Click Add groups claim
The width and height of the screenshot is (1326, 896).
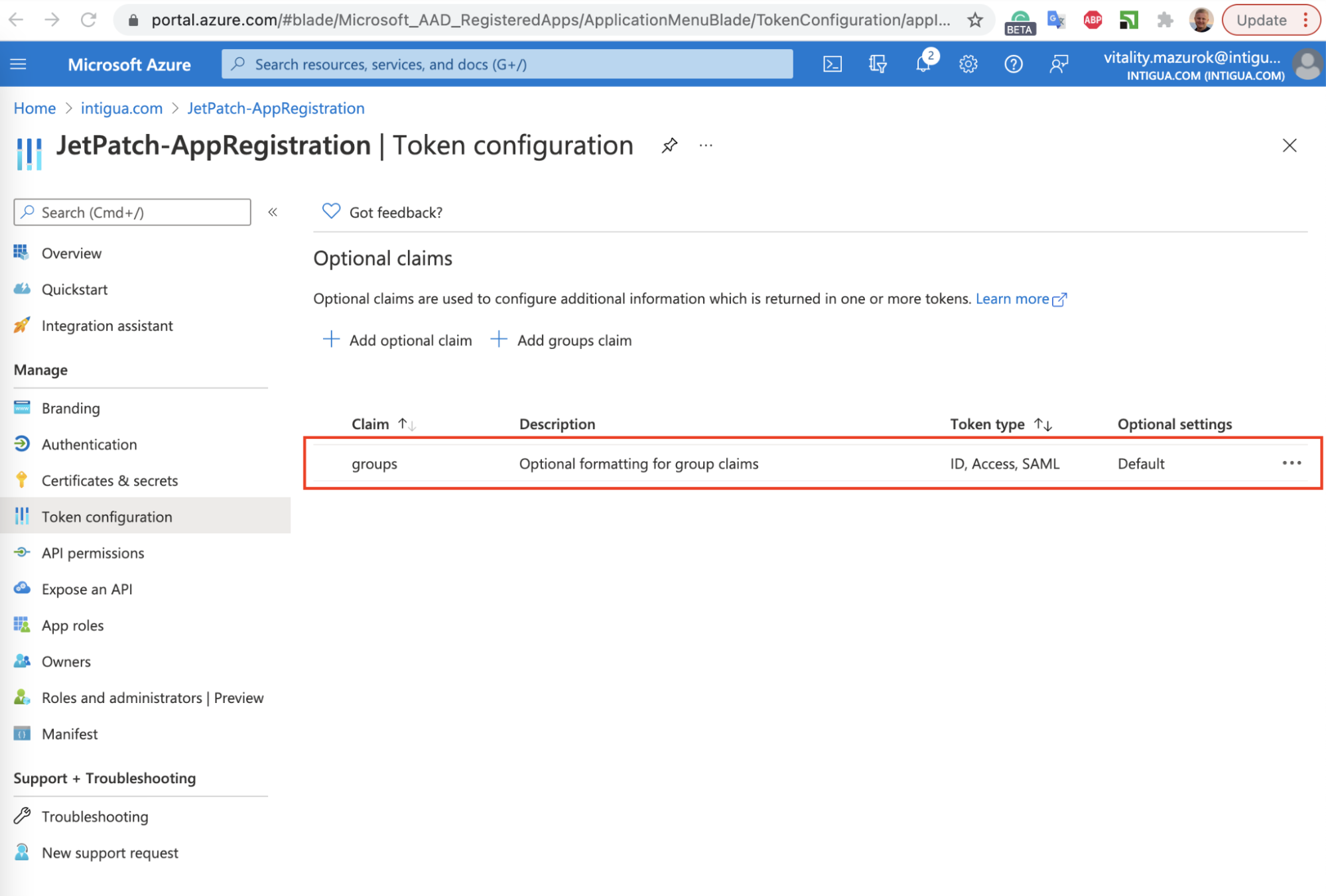click(x=561, y=340)
